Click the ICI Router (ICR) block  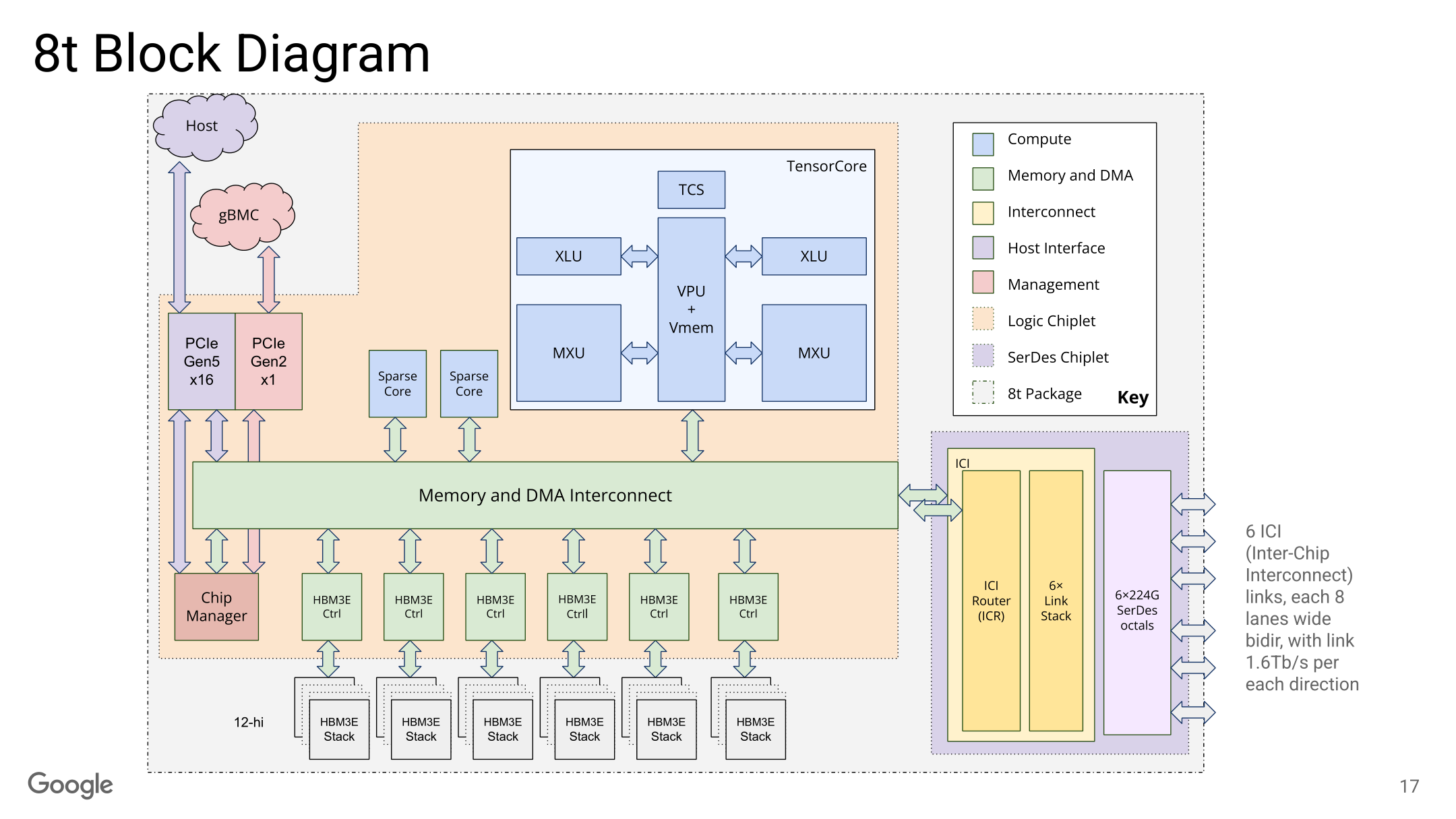click(991, 601)
